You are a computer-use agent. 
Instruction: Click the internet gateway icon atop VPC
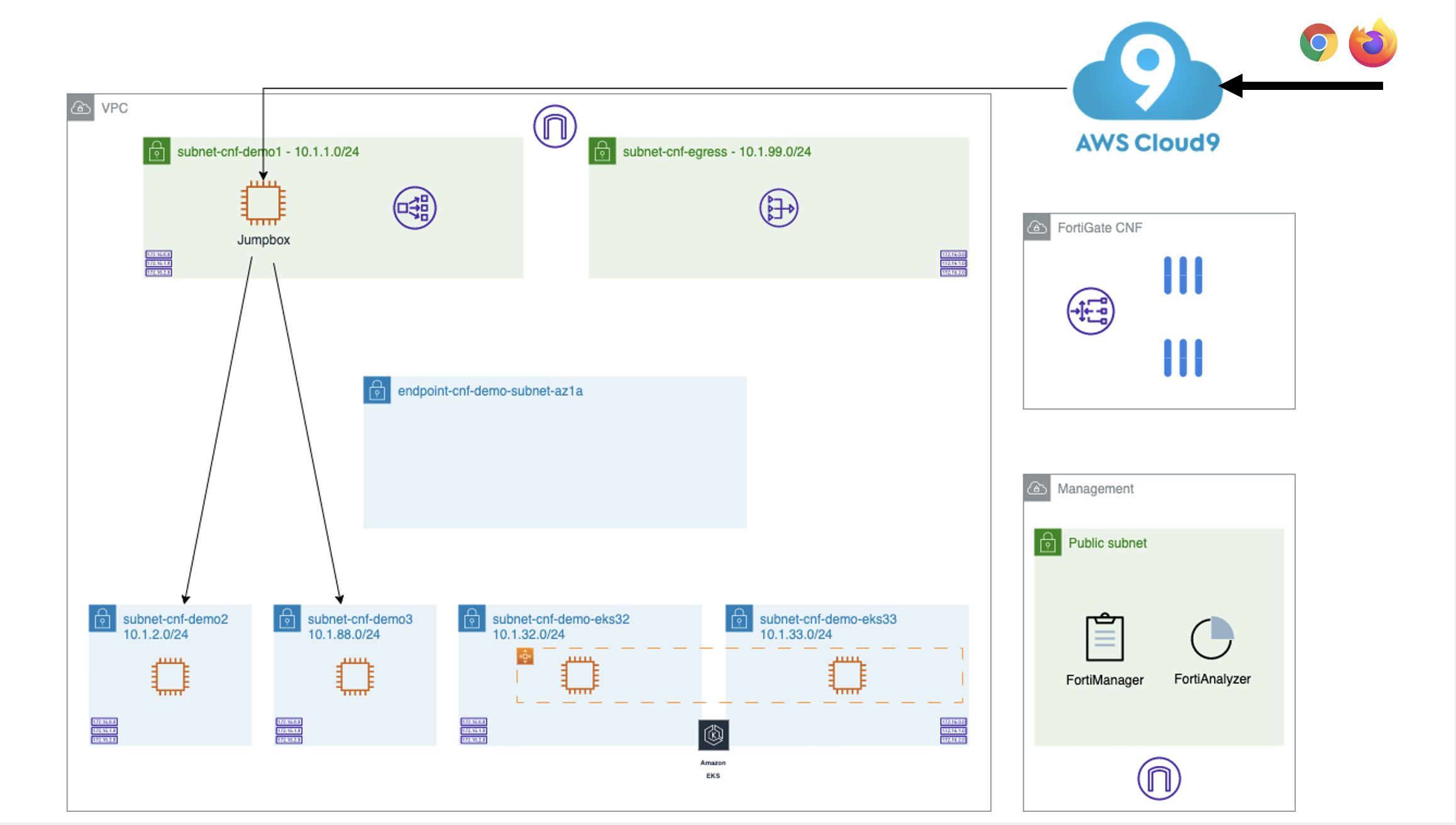click(554, 126)
